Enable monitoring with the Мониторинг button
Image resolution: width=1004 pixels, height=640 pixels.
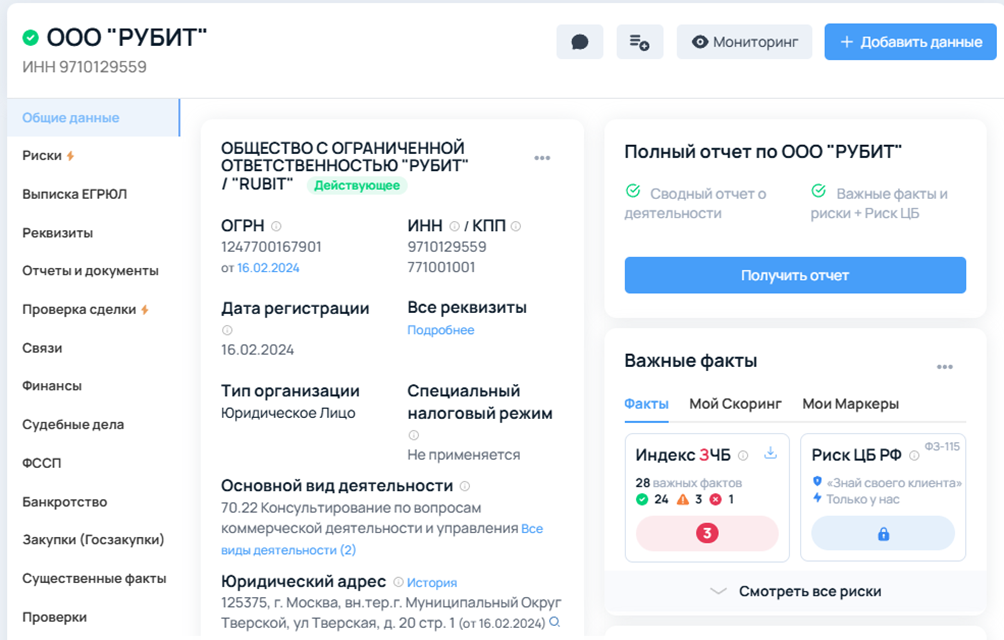744,41
